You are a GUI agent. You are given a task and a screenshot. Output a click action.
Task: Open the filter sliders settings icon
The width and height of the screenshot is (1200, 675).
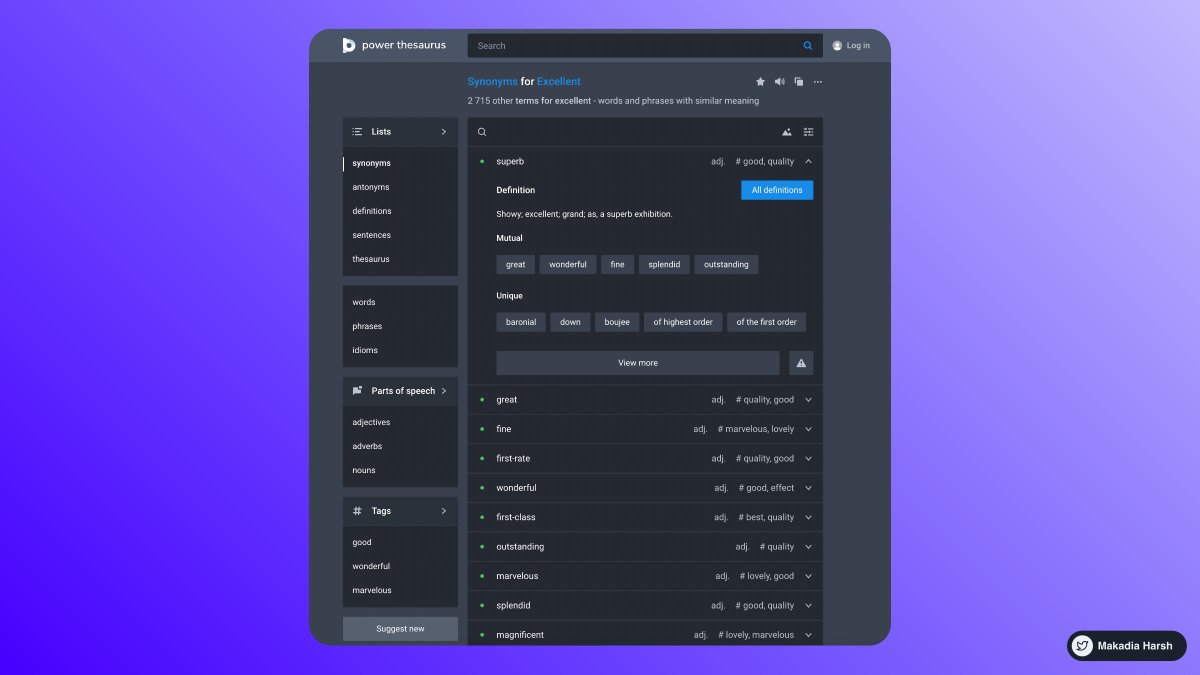(809, 132)
